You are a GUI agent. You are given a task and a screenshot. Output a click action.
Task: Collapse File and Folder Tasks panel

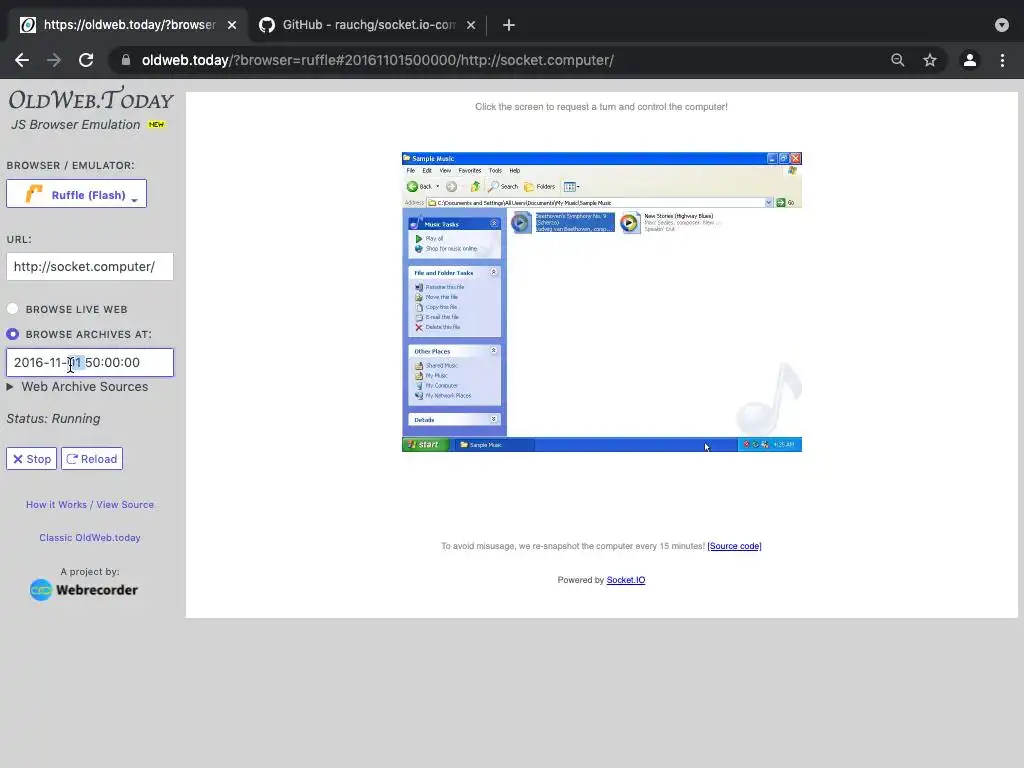(x=494, y=272)
